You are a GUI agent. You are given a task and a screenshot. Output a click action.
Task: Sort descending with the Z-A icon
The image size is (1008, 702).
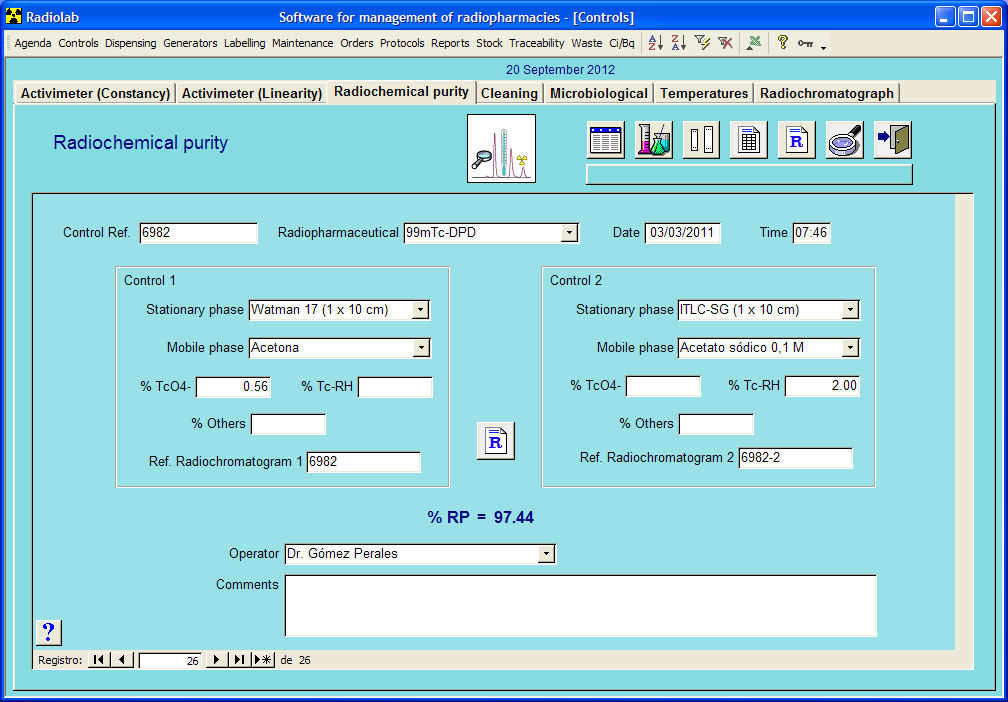678,42
